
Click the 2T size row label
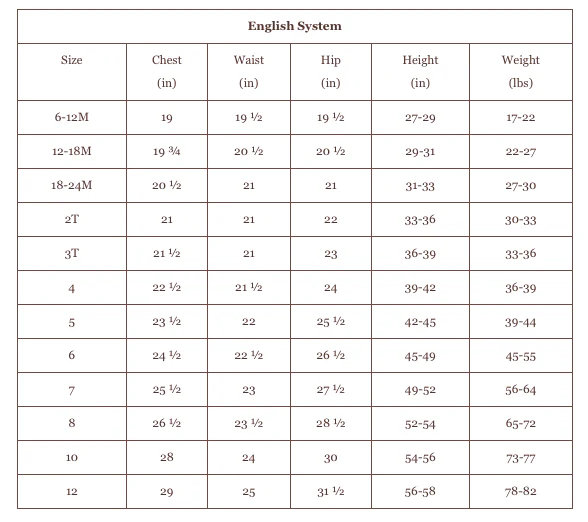click(72, 219)
